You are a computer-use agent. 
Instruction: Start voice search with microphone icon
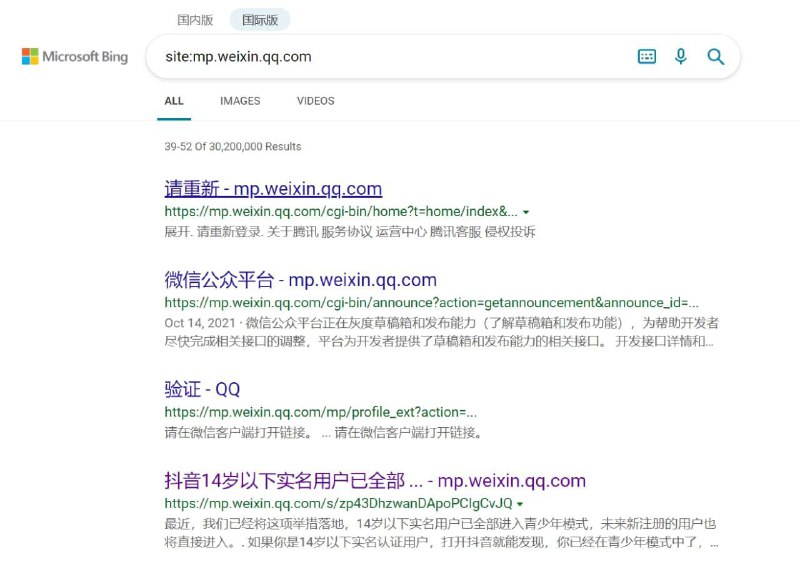click(x=681, y=56)
